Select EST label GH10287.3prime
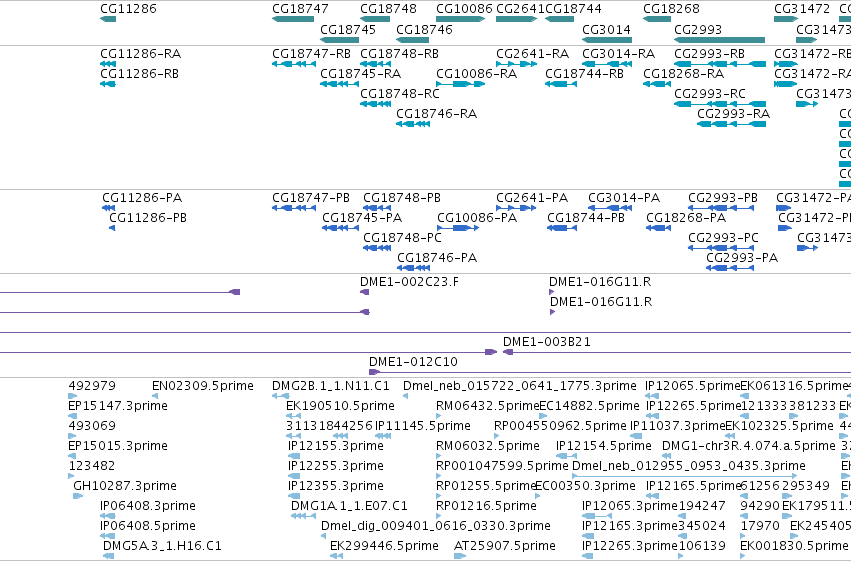 tap(125, 486)
